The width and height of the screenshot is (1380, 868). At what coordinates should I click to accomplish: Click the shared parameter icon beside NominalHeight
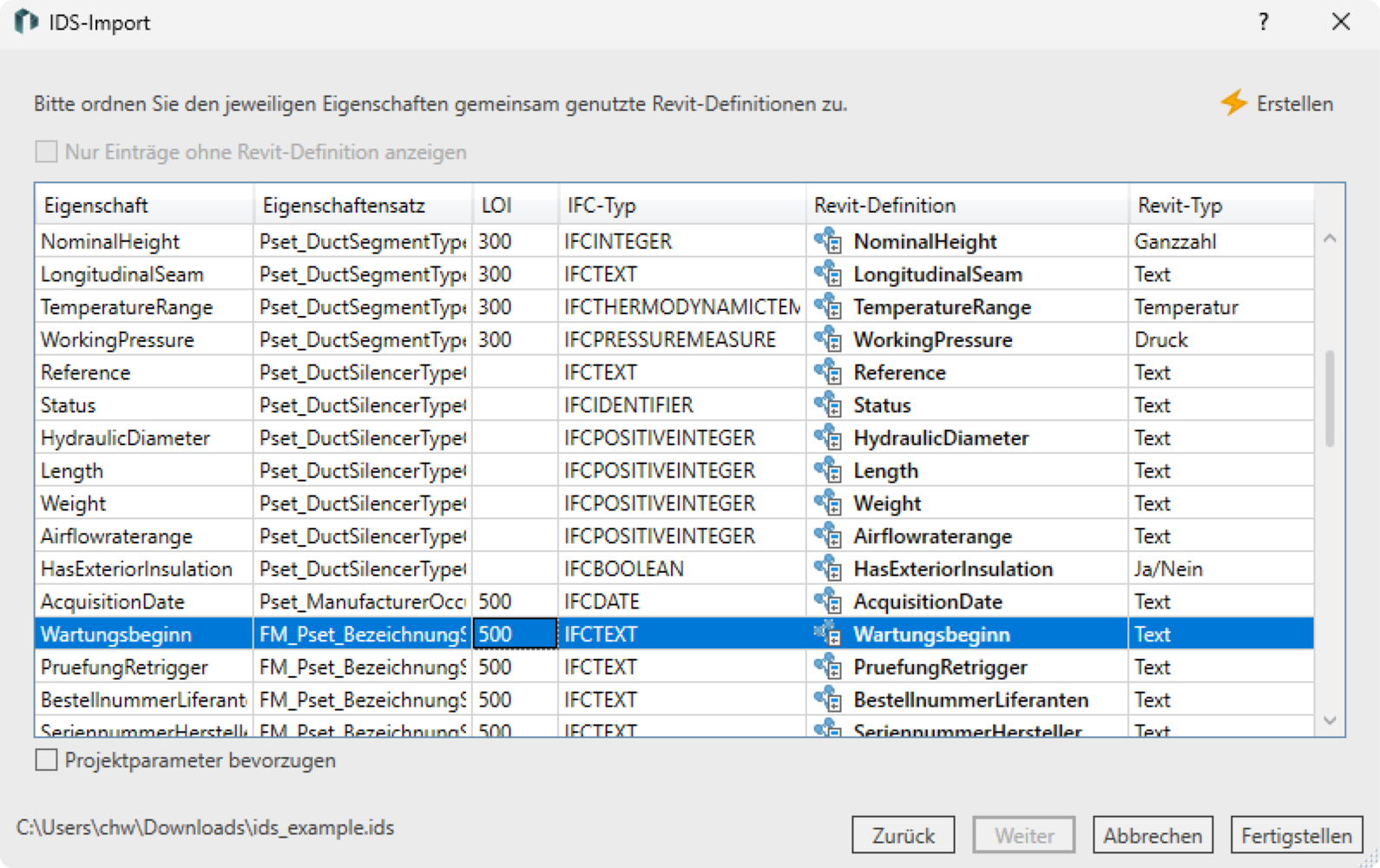[828, 241]
